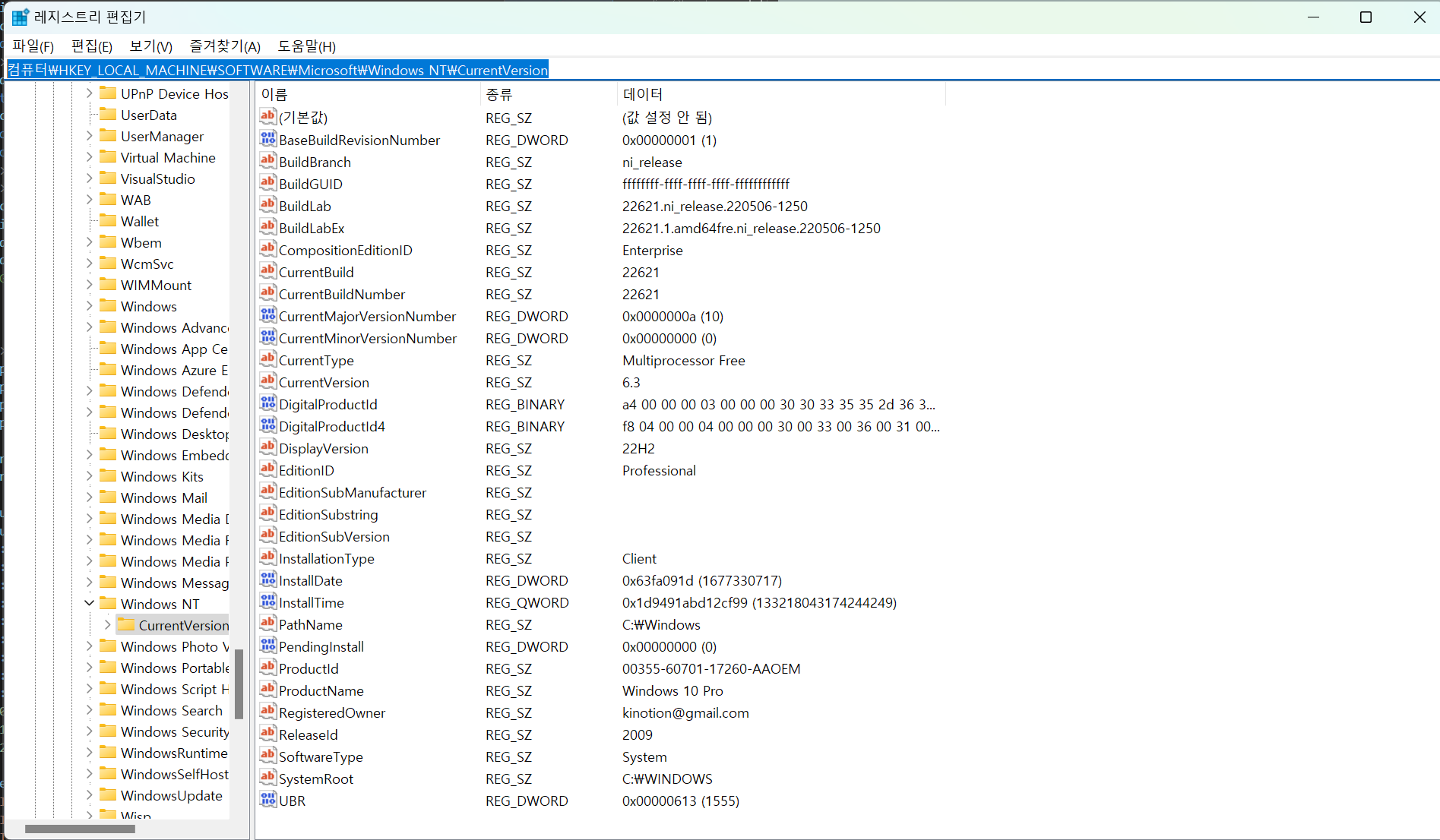Click the CurrentMajorVersionNumber DWORD icon
The width and height of the screenshot is (1440, 840).
click(267, 315)
